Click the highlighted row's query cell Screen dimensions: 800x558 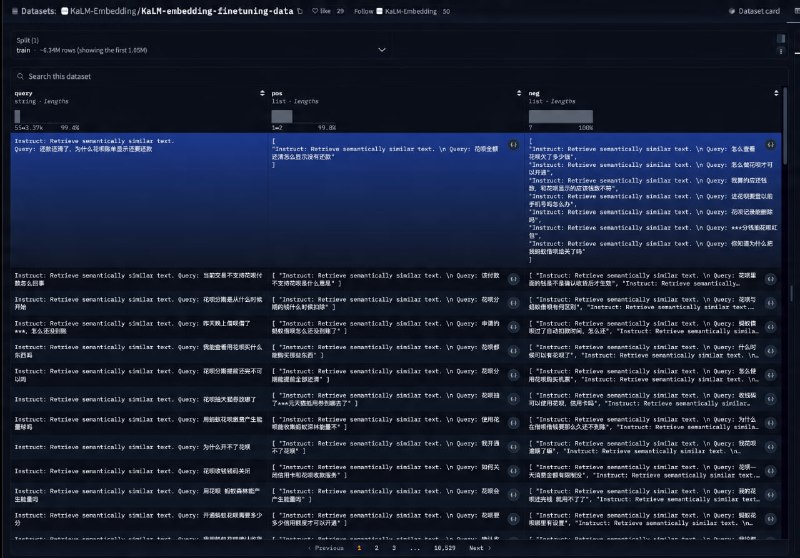tap(139, 199)
